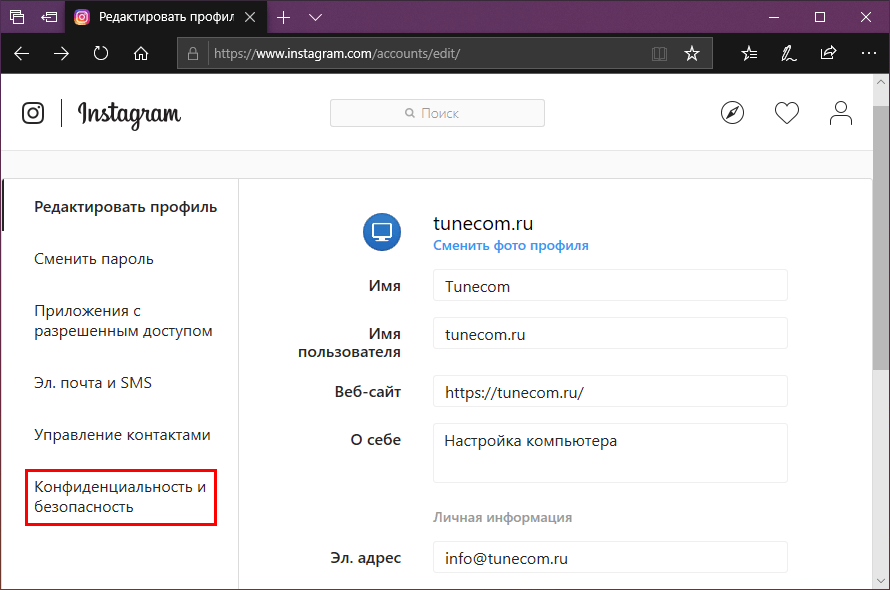The height and width of the screenshot is (590, 890).
Task: Focus the Поиск search field
Action: pos(437,113)
